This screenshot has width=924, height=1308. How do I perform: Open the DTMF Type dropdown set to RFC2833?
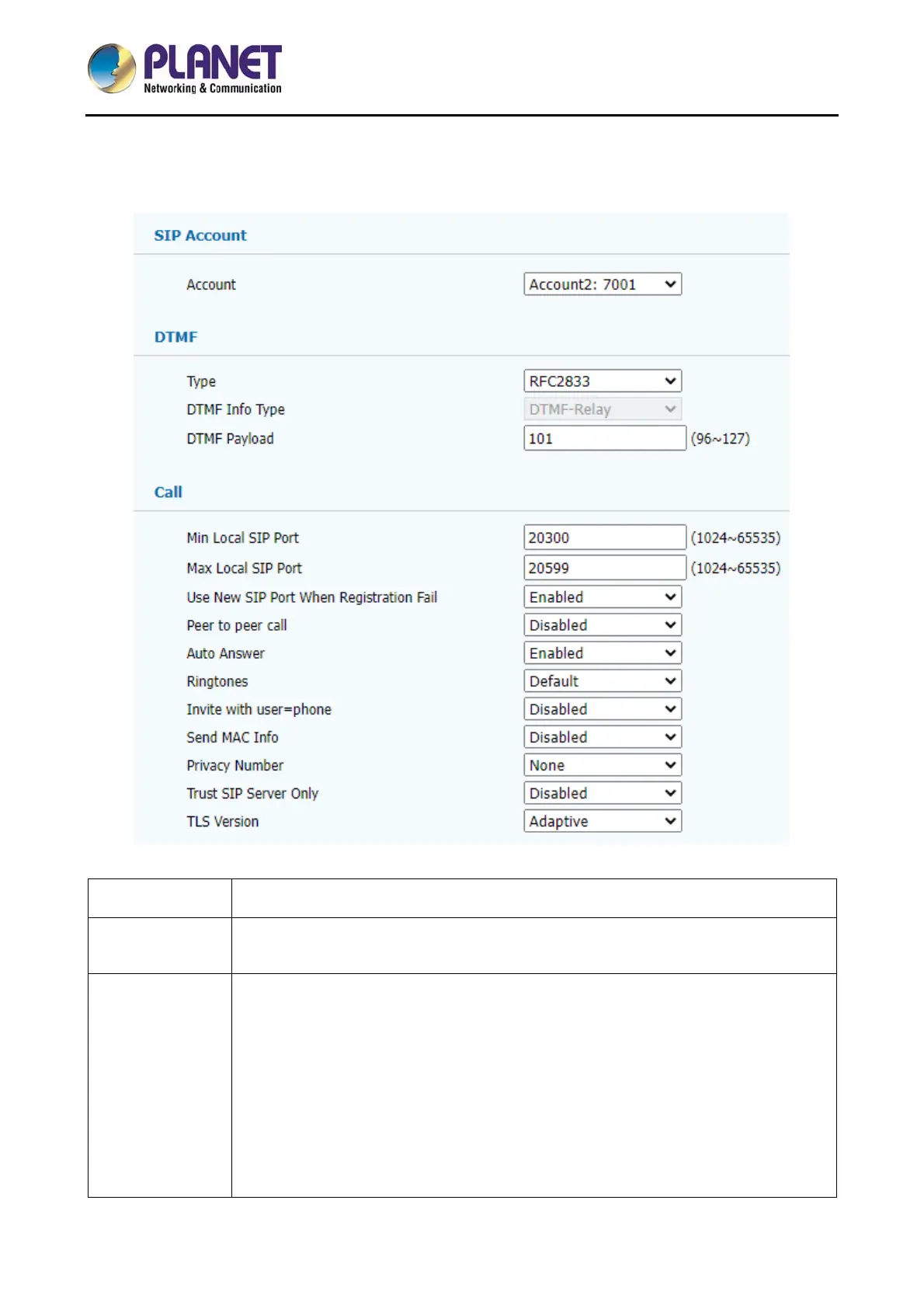603,381
